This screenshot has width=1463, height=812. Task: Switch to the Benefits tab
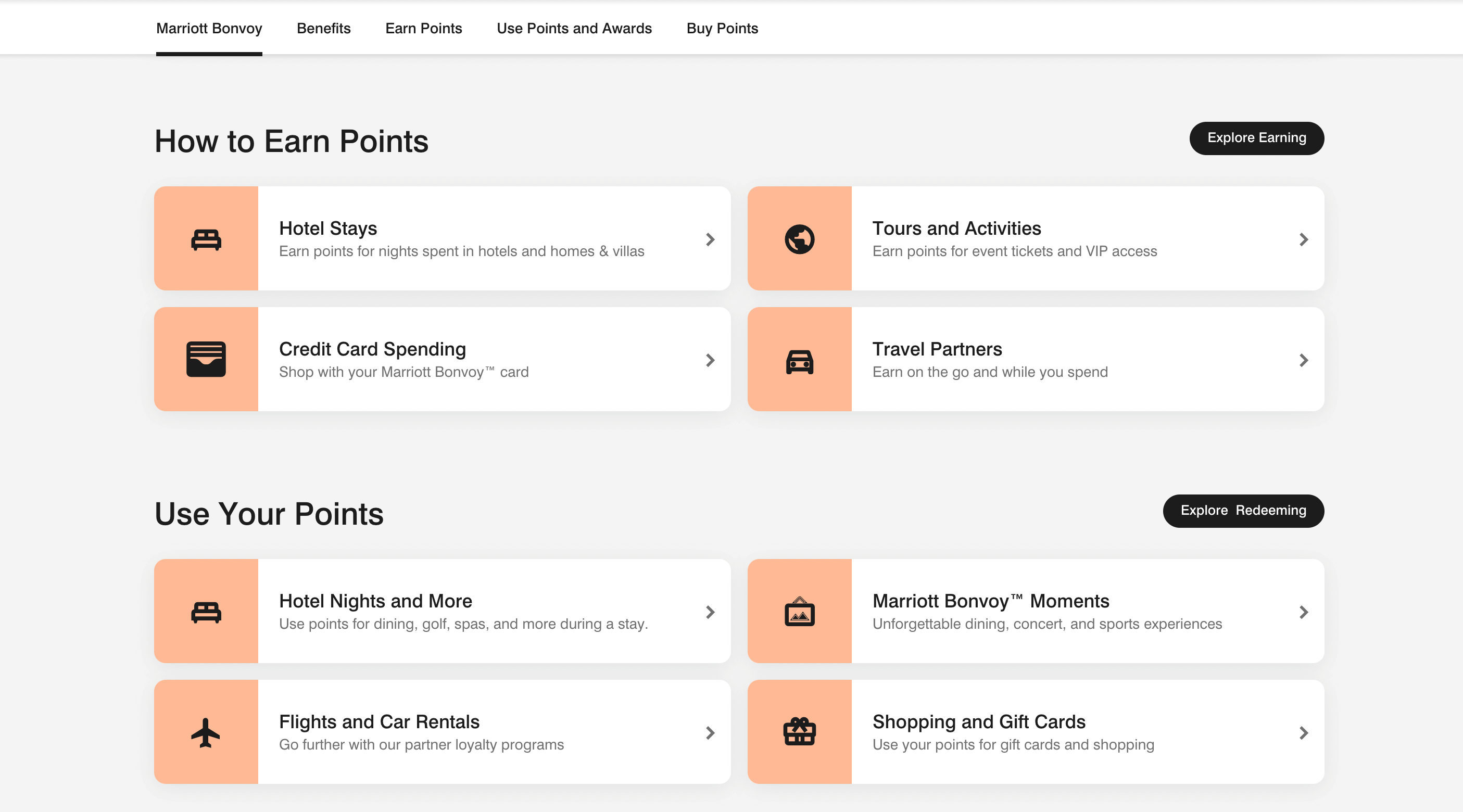coord(323,28)
